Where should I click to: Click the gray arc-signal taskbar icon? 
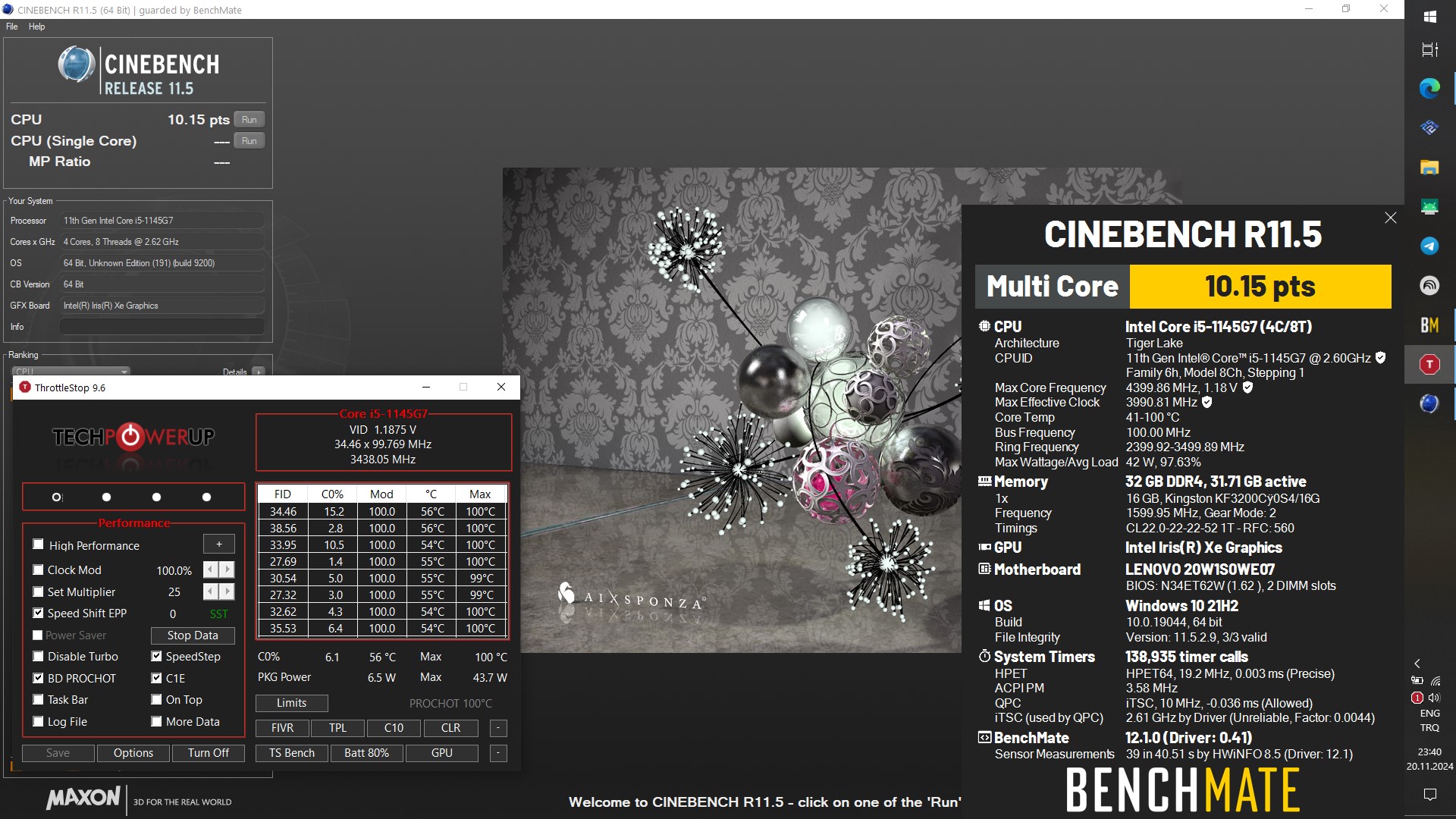coord(1429,285)
